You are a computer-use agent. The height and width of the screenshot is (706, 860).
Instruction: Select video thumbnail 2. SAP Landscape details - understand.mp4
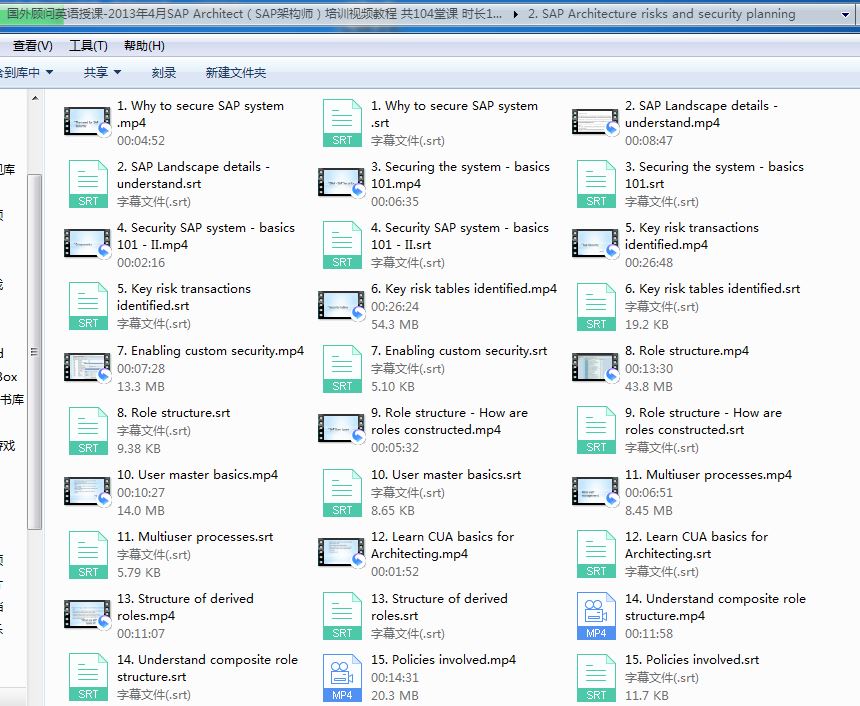click(596, 121)
